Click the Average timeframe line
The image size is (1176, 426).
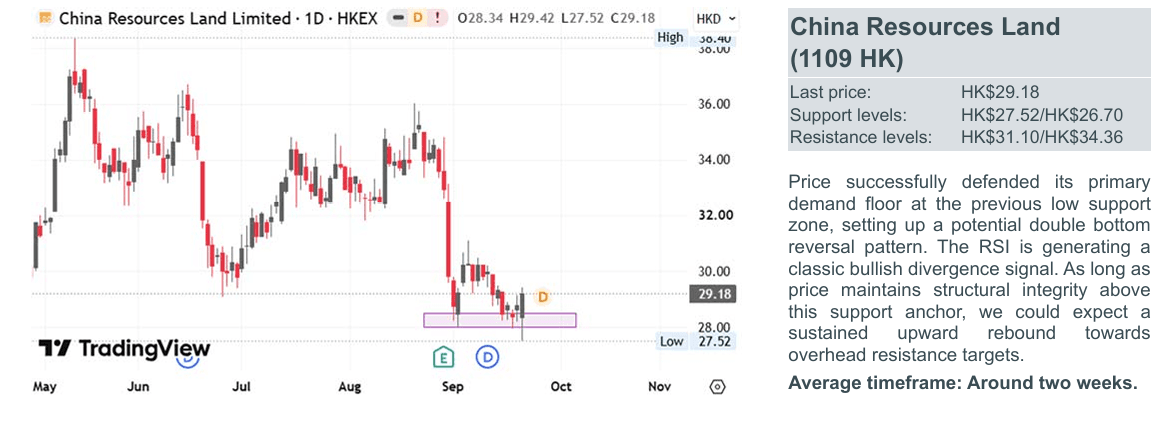click(963, 382)
